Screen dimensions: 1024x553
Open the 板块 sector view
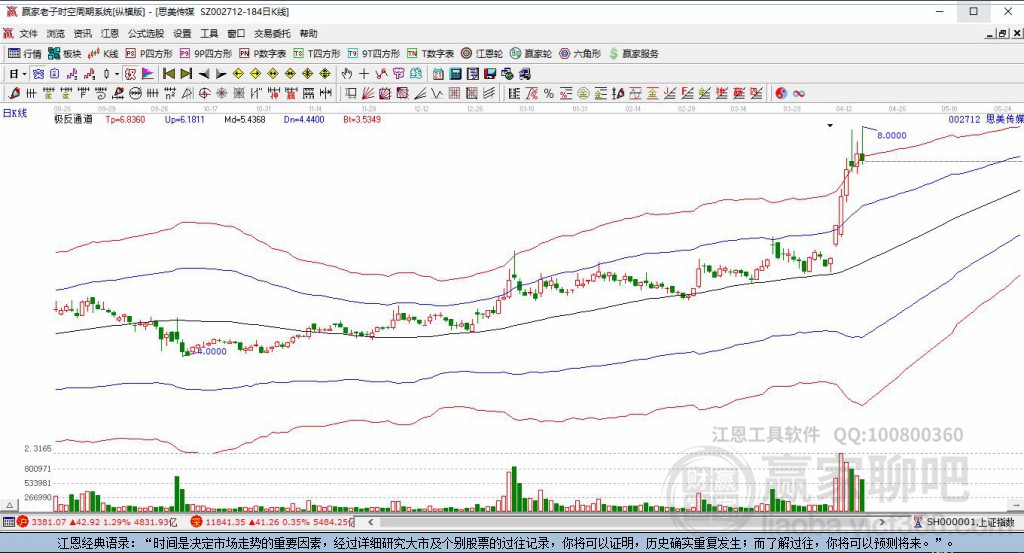(65, 54)
